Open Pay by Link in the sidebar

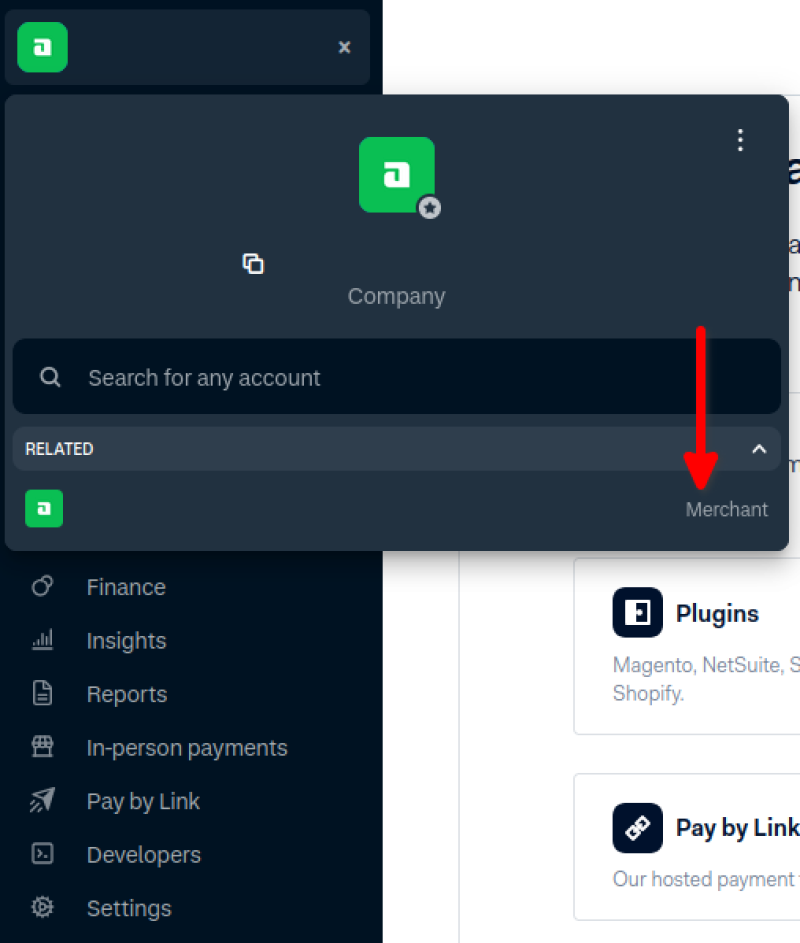tap(143, 802)
